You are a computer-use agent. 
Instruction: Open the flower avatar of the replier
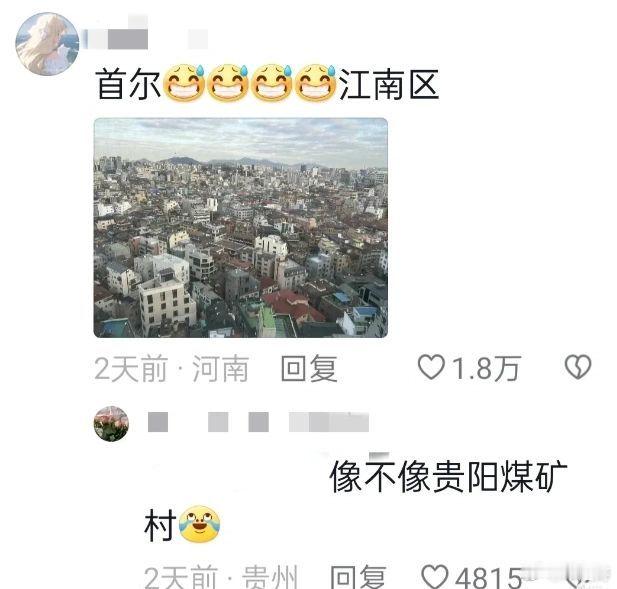(x=111, y=424)
